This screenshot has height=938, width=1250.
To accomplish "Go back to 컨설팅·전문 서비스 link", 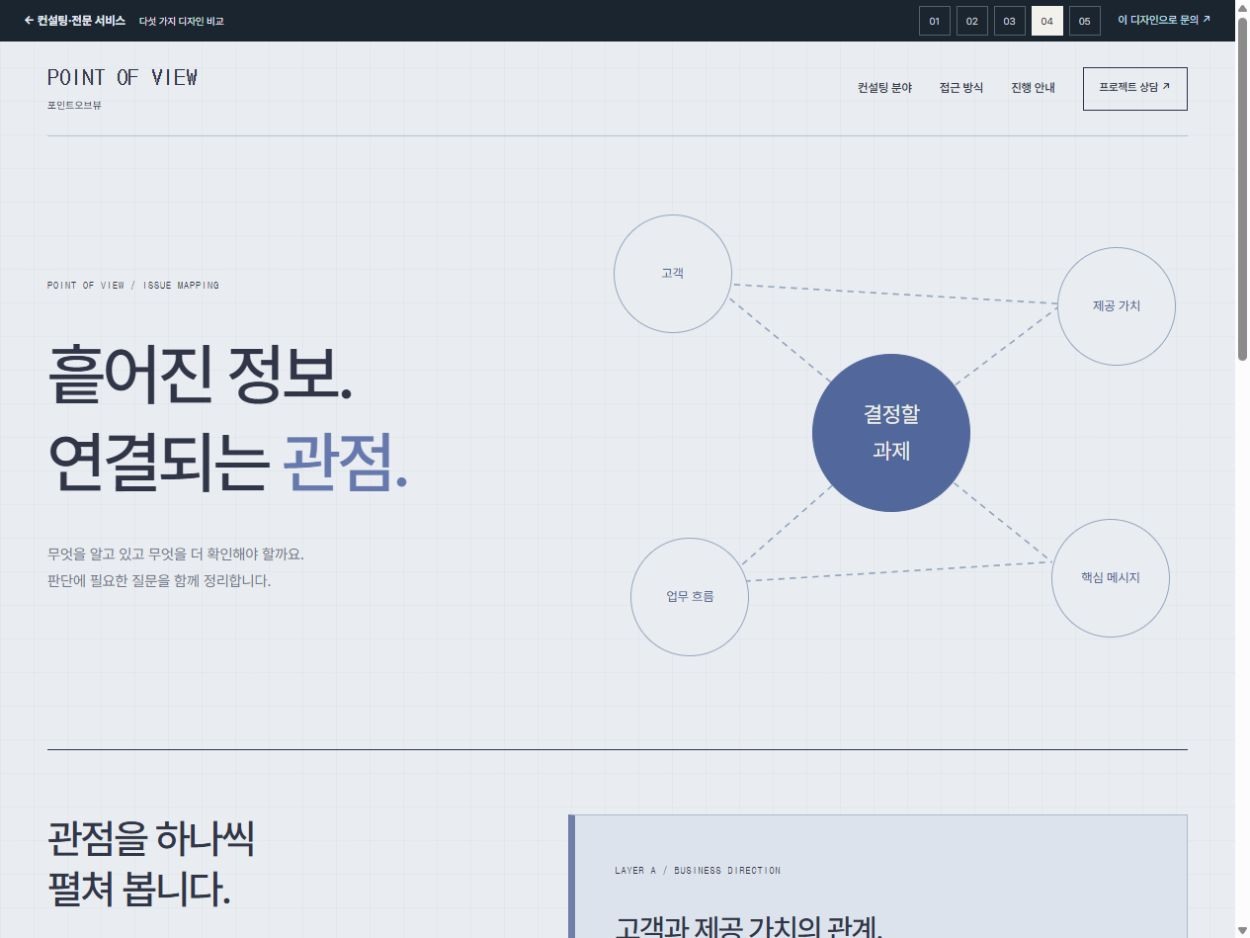I will 75,20.
